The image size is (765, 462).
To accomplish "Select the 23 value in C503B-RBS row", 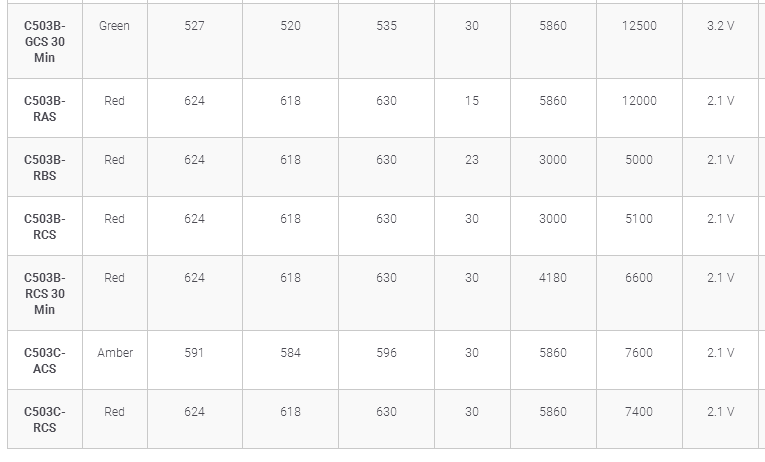I will tap(472, 160).
